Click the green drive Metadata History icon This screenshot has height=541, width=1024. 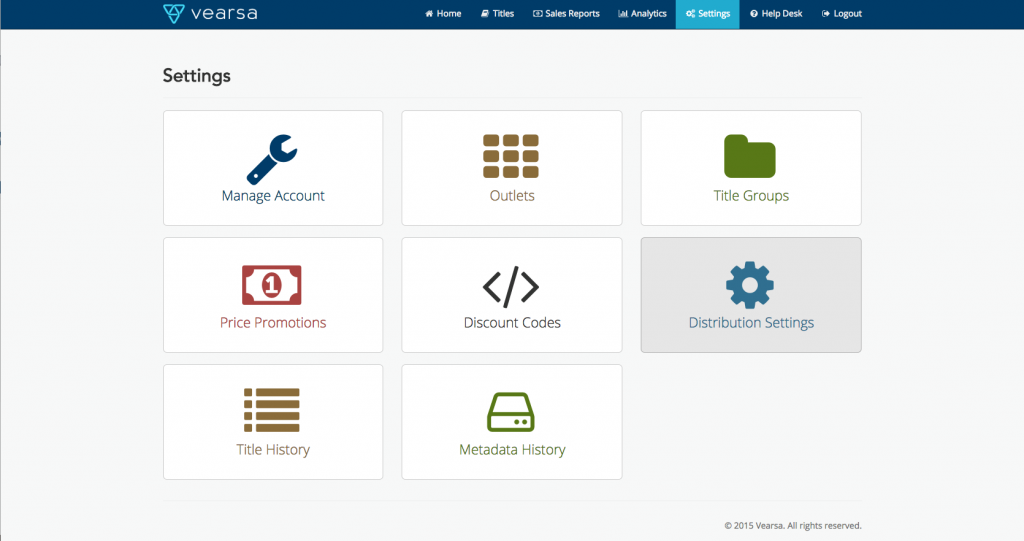(511, 411)
